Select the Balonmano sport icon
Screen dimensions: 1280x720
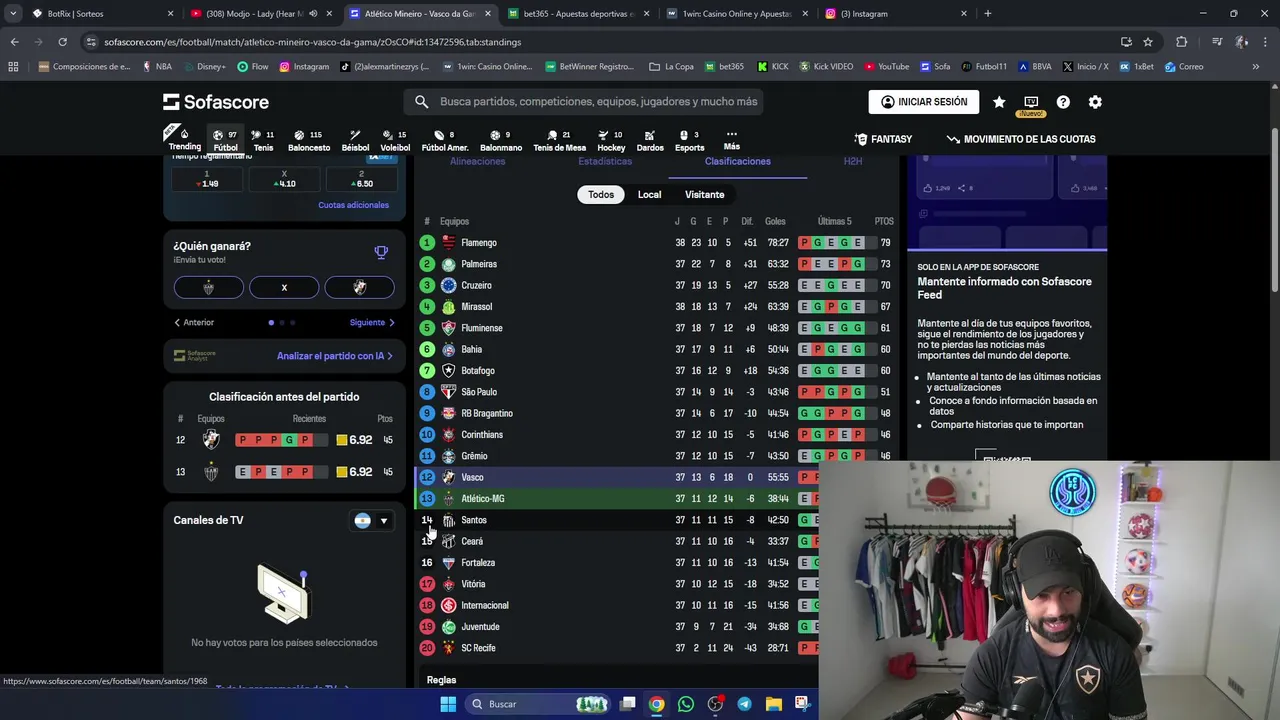click(501, 140)
